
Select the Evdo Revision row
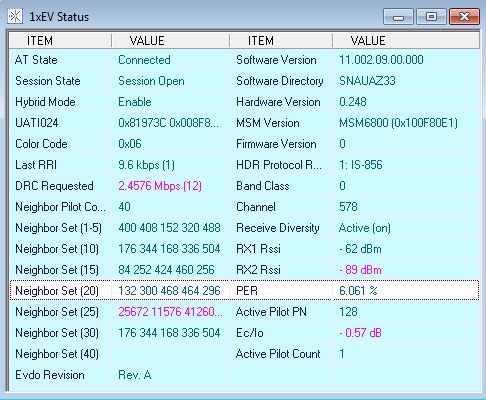(x=244, y=375)
